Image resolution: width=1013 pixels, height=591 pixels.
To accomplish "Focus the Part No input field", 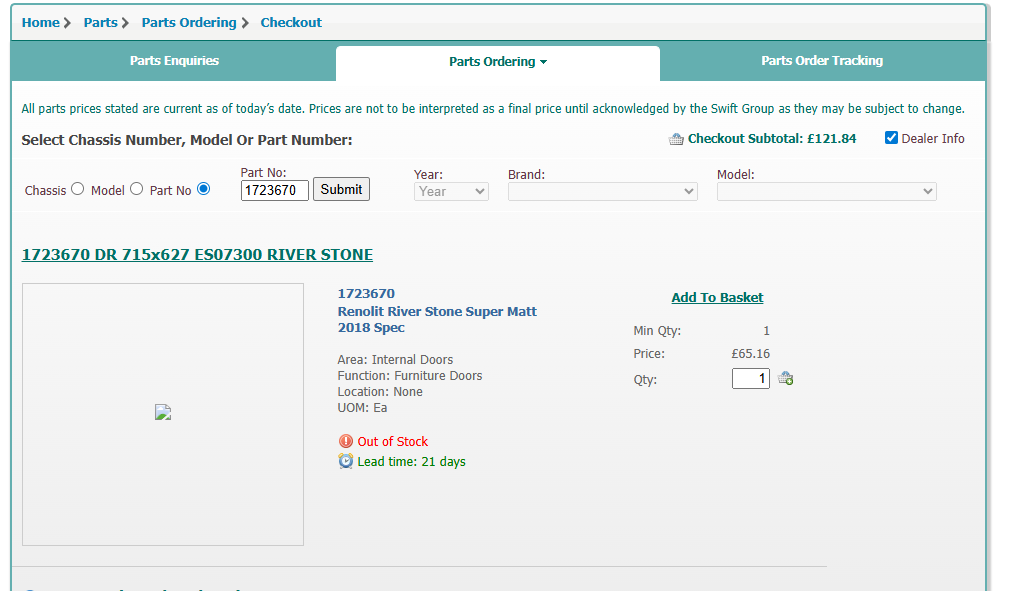I will [275, 191].
